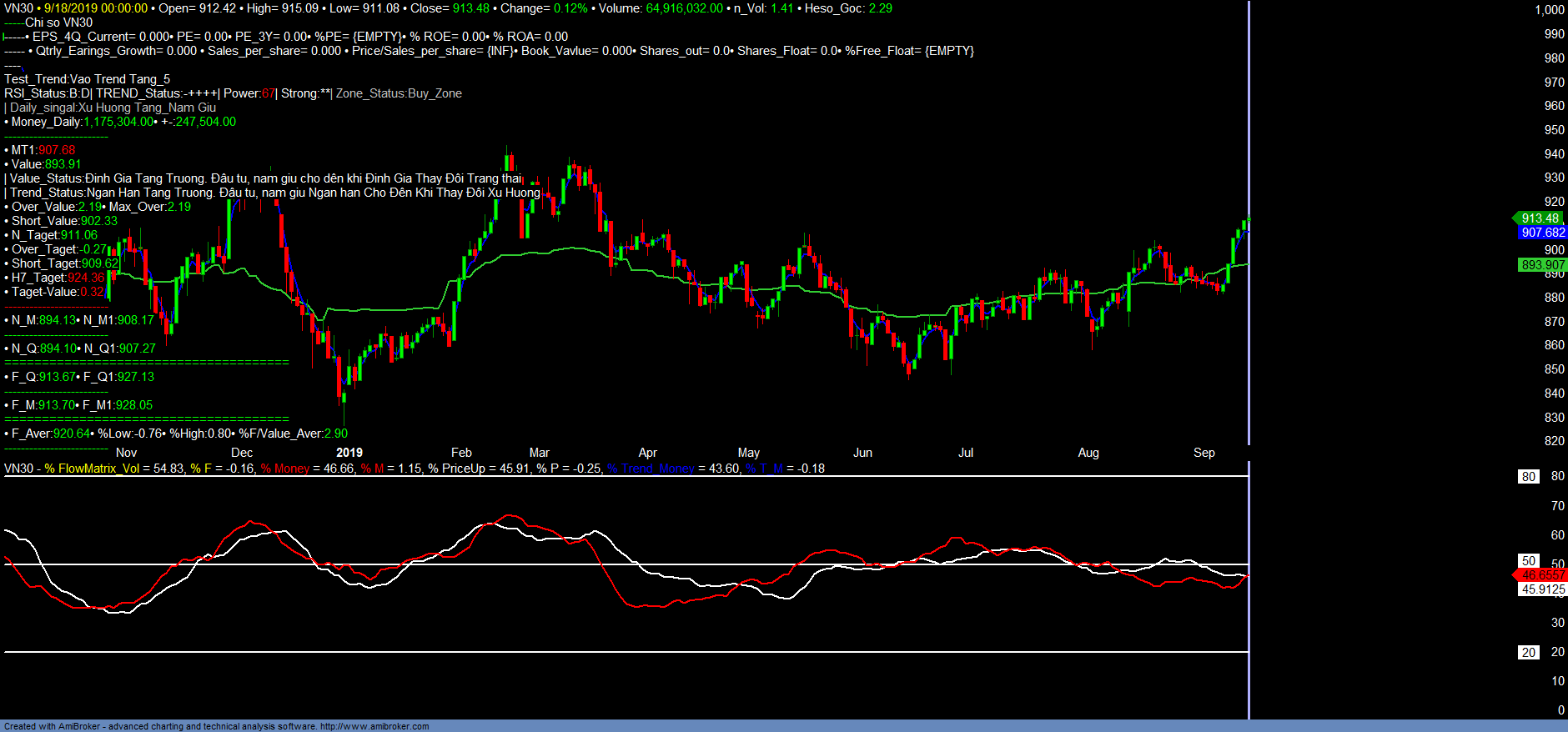Click the boxed 80 level marker
Viewport: 1568px width, 732px height.
(1528, 477)
